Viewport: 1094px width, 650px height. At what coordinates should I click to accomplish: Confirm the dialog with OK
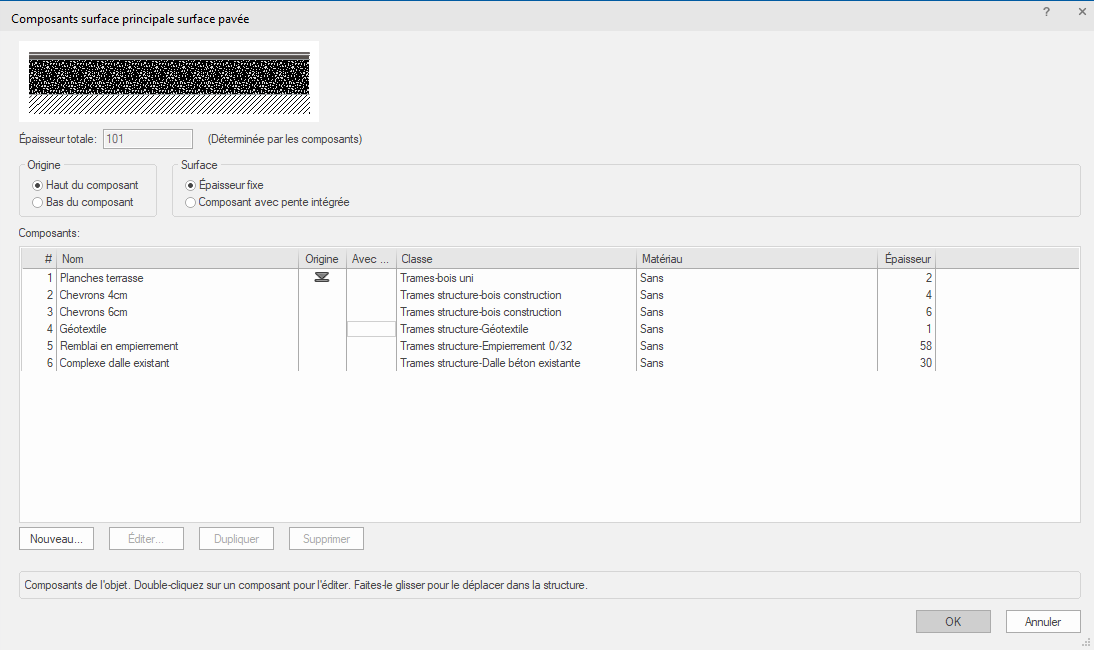coord(953,621)
